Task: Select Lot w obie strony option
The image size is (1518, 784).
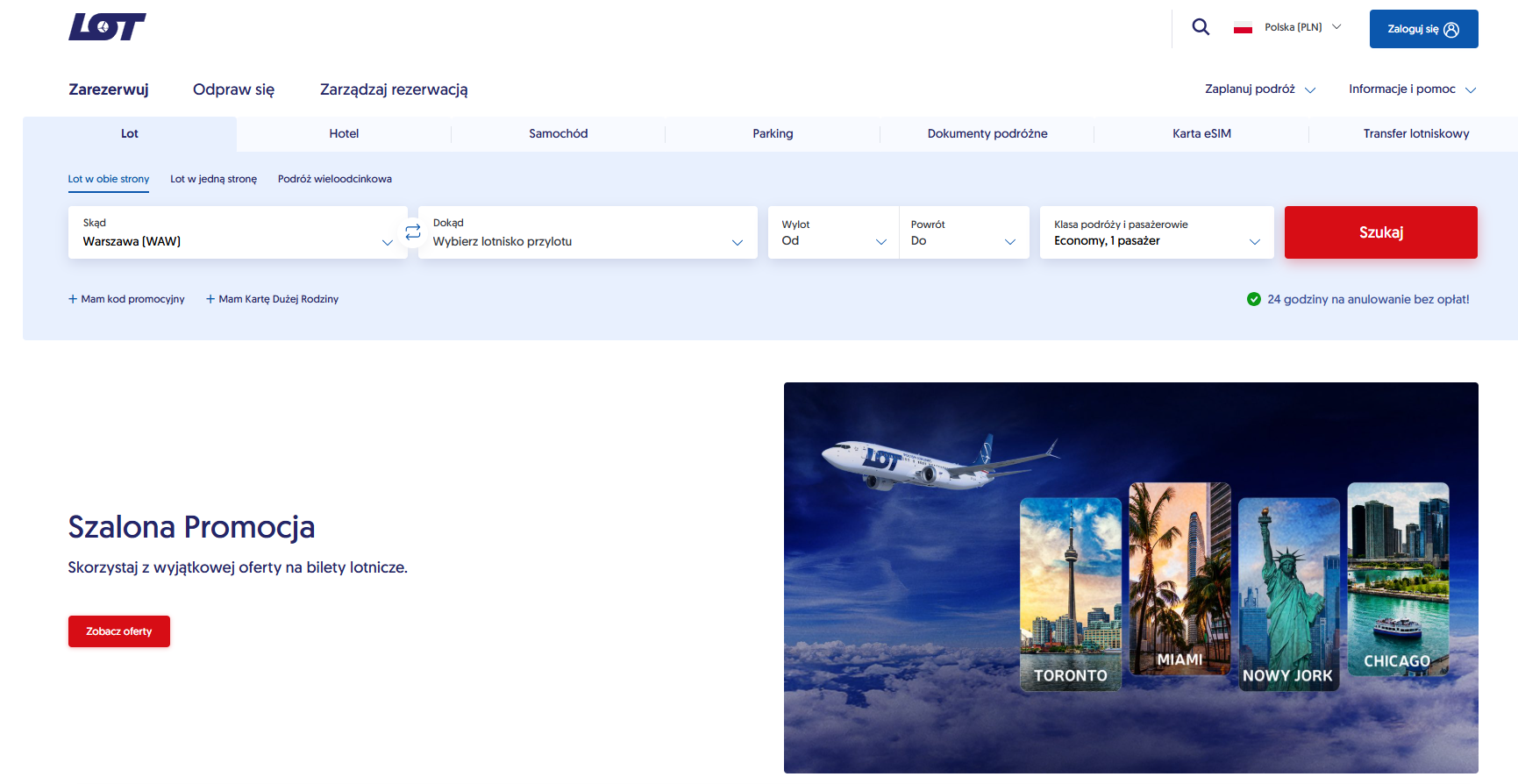Action: pos(109,179)
